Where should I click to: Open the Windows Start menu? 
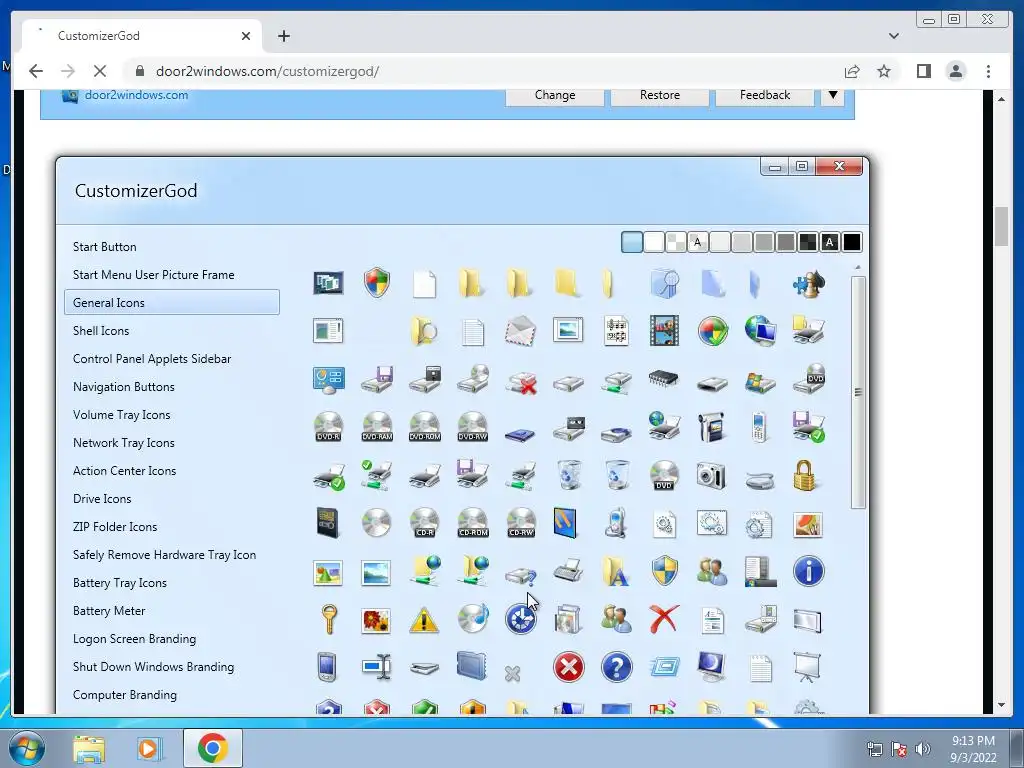(25, 748)
